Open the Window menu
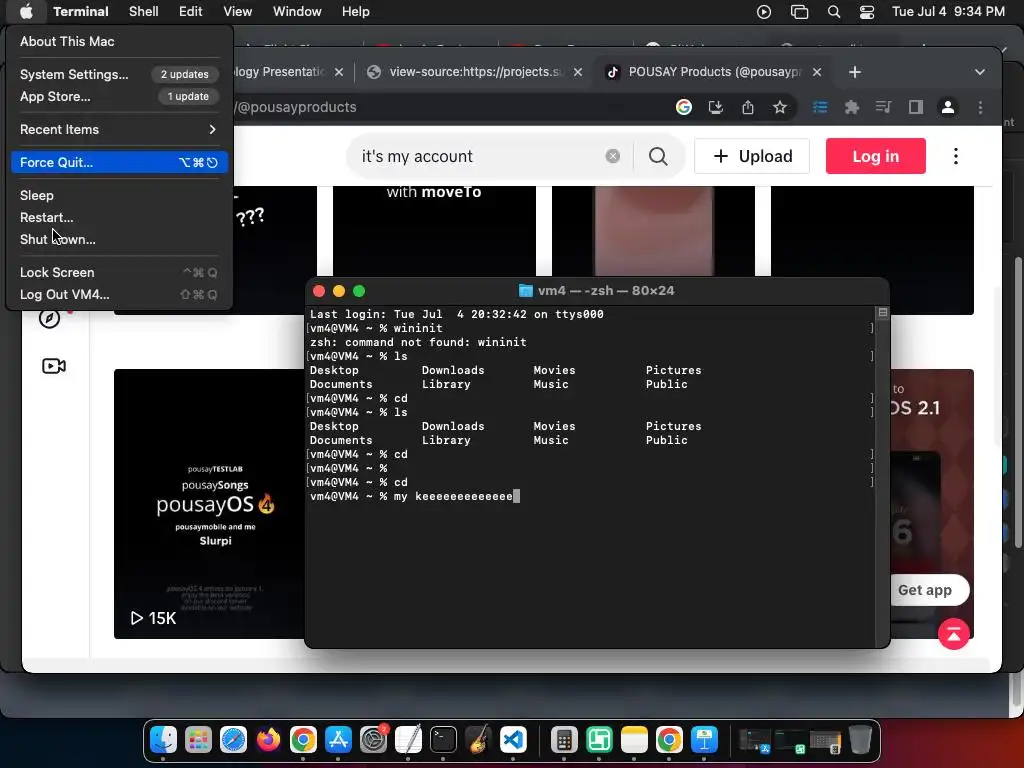1024x768 pixels. 297,12
